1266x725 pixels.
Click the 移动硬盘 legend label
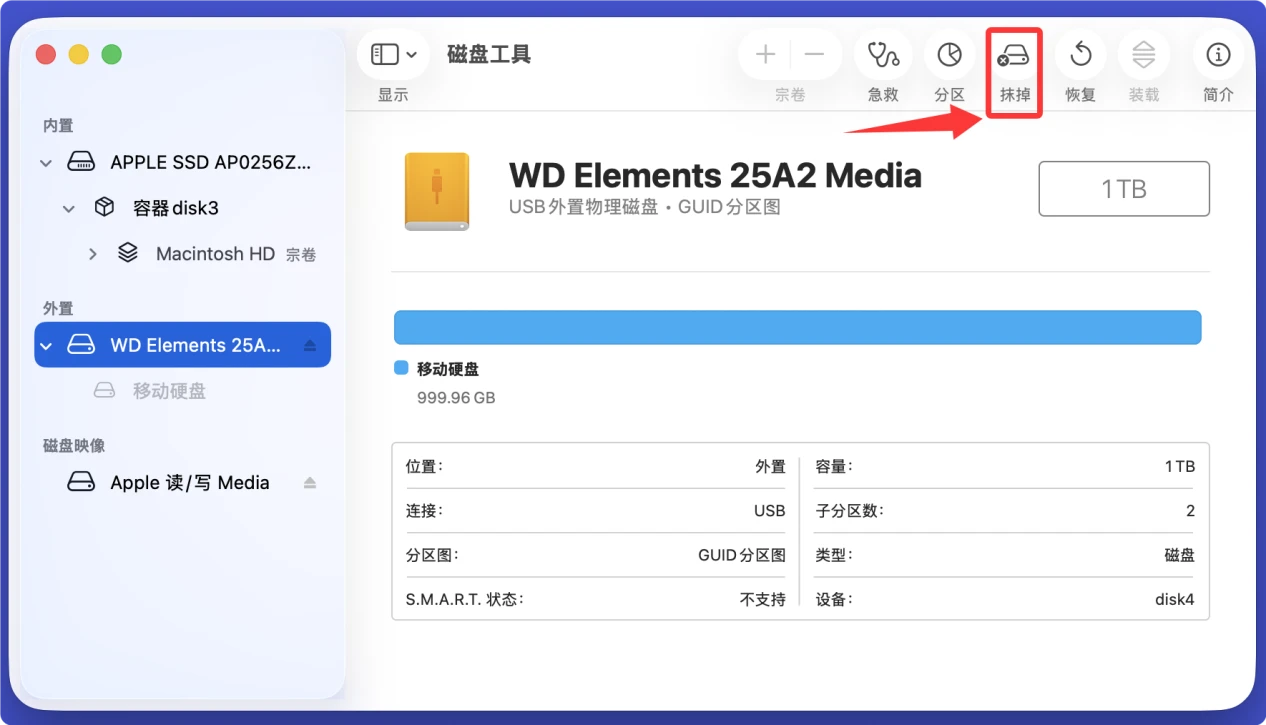[x=448, y=369]
